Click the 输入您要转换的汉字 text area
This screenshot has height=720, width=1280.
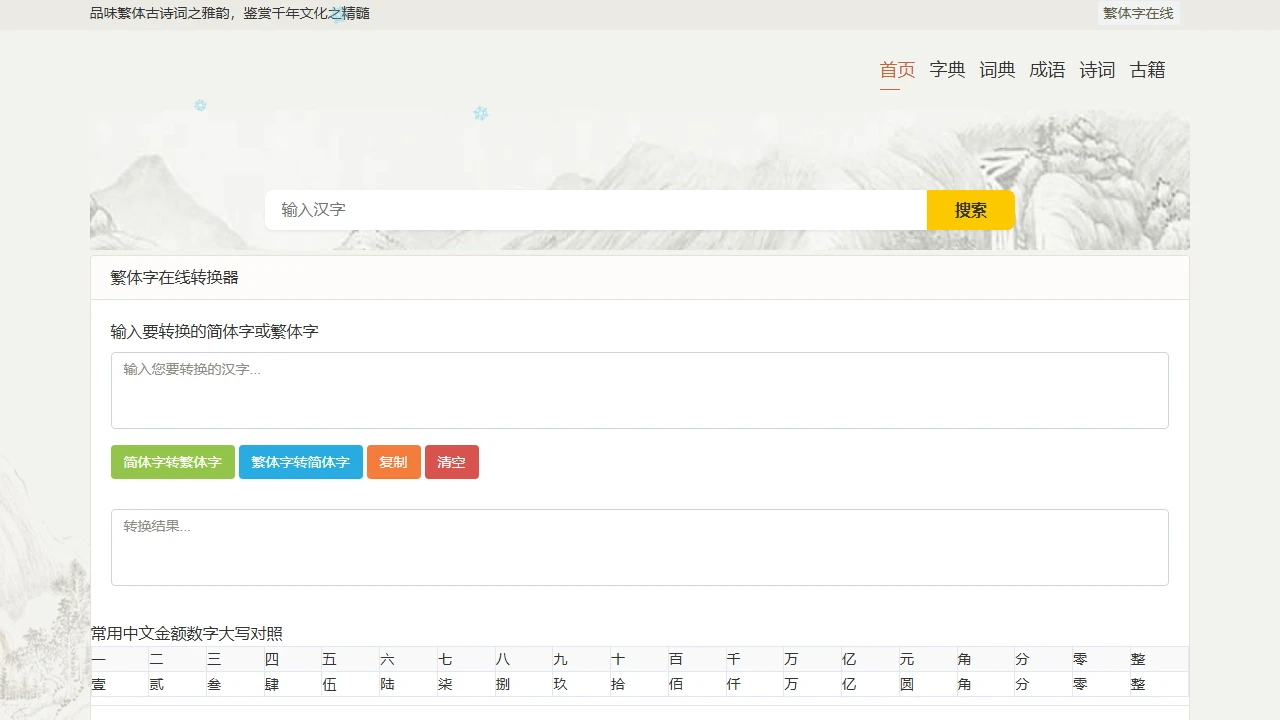[639, 390]
